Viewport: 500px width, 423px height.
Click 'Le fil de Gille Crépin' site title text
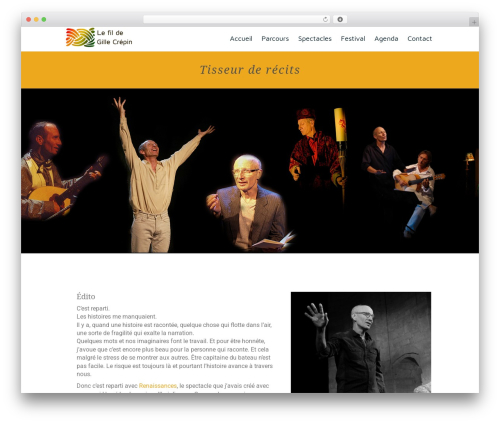point(114,37)
